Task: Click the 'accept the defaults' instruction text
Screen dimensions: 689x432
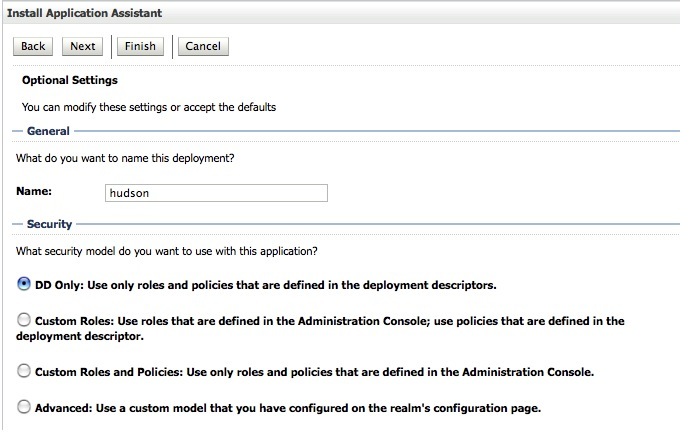Action: coord(148,106)
